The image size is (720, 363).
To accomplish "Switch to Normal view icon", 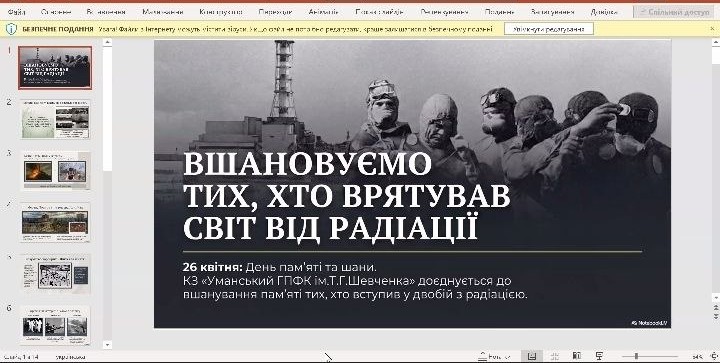I will click(x=532, y=356).
